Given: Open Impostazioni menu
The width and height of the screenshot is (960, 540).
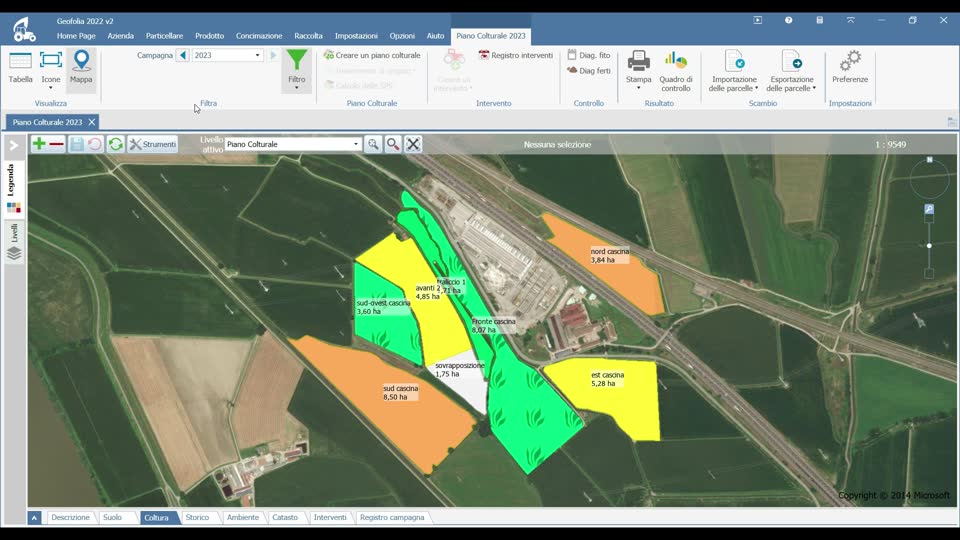Looking at the screenshot, I should coord(356,36).
